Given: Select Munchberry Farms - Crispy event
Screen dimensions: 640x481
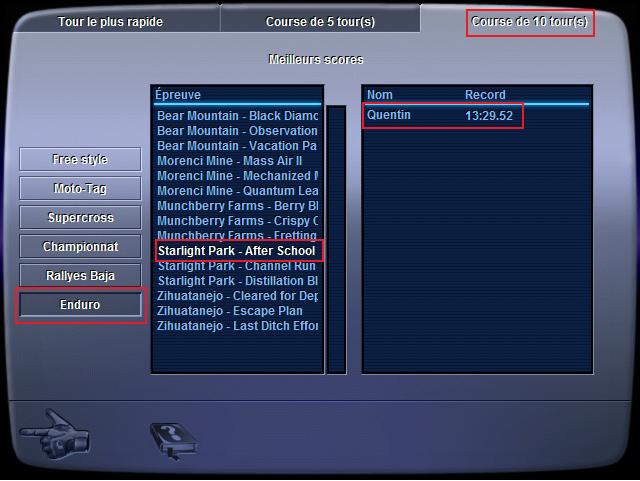Looking at the screenshot, I should 238,221.
